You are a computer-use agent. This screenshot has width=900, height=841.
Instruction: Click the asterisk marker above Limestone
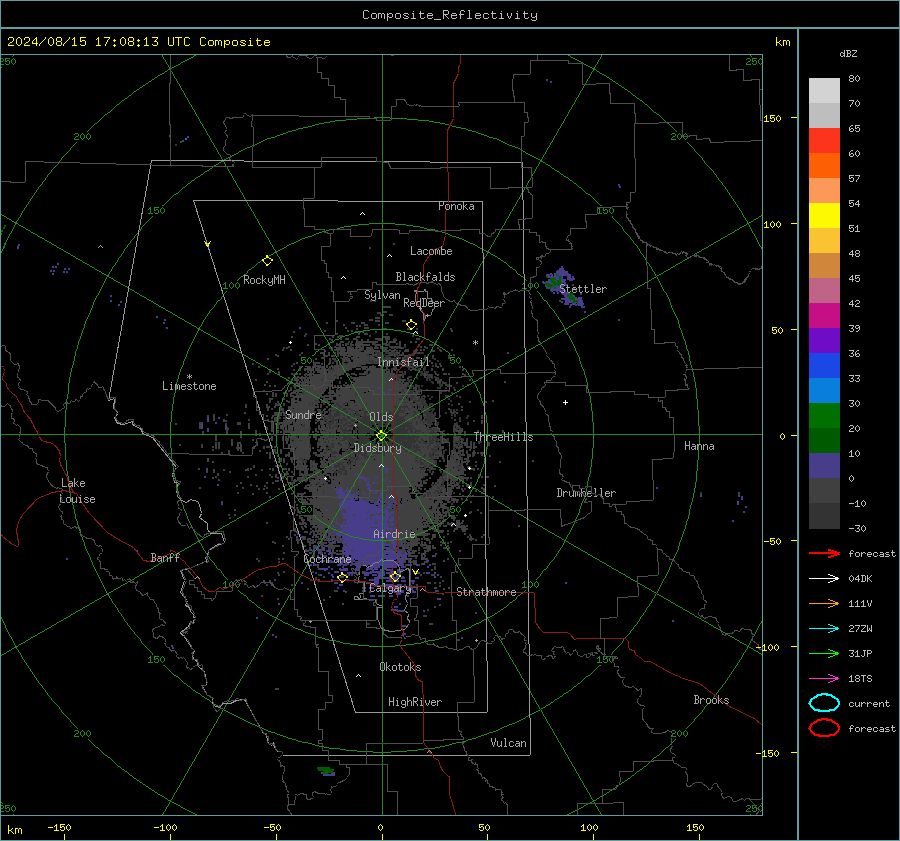click(x=189, y=377)
